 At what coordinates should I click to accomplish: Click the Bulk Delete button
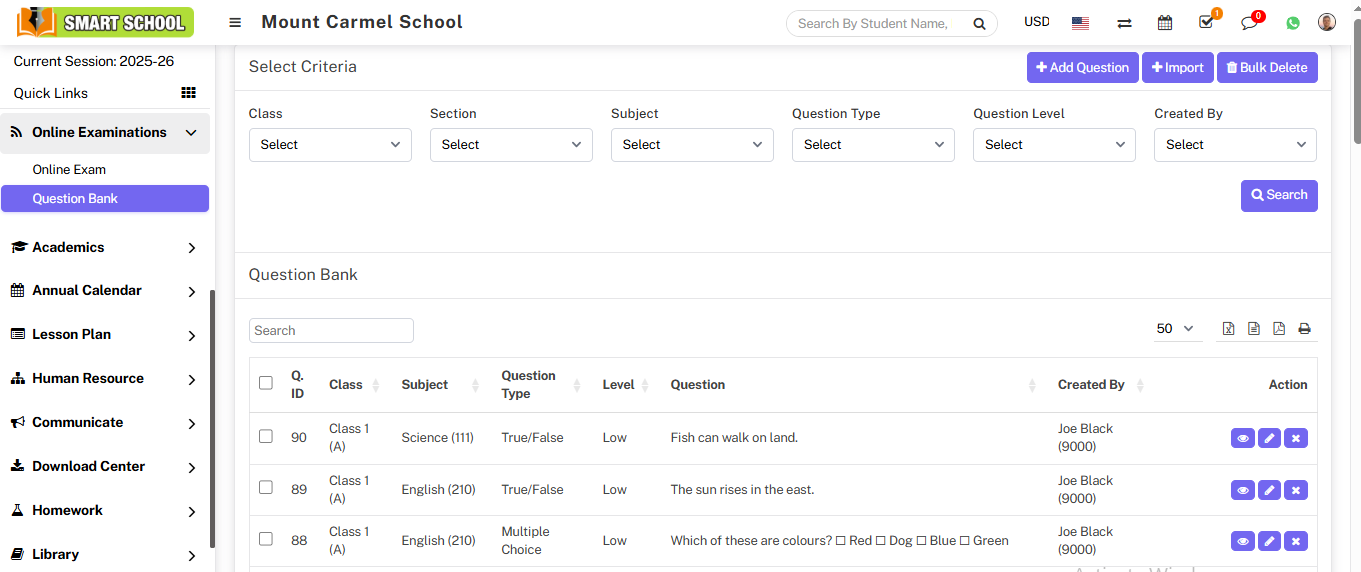point(1267,68)
